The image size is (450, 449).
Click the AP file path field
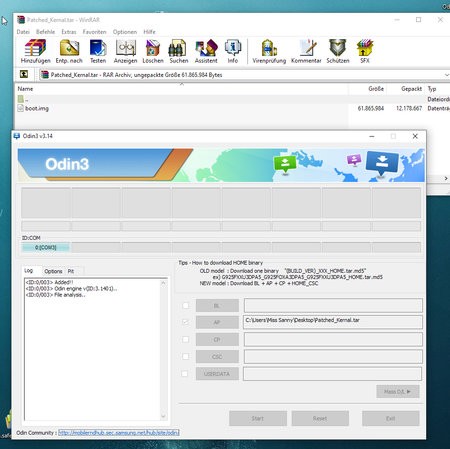pos(333,322)
